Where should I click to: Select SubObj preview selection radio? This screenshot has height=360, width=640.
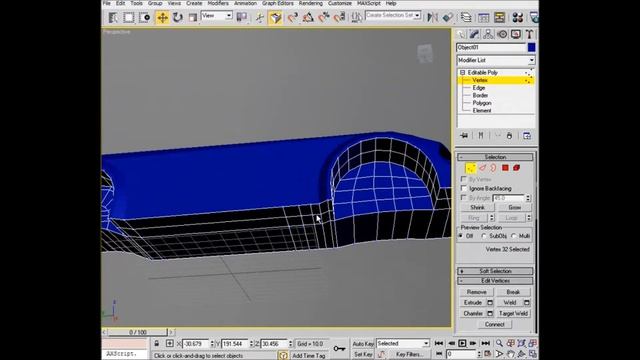484,236
